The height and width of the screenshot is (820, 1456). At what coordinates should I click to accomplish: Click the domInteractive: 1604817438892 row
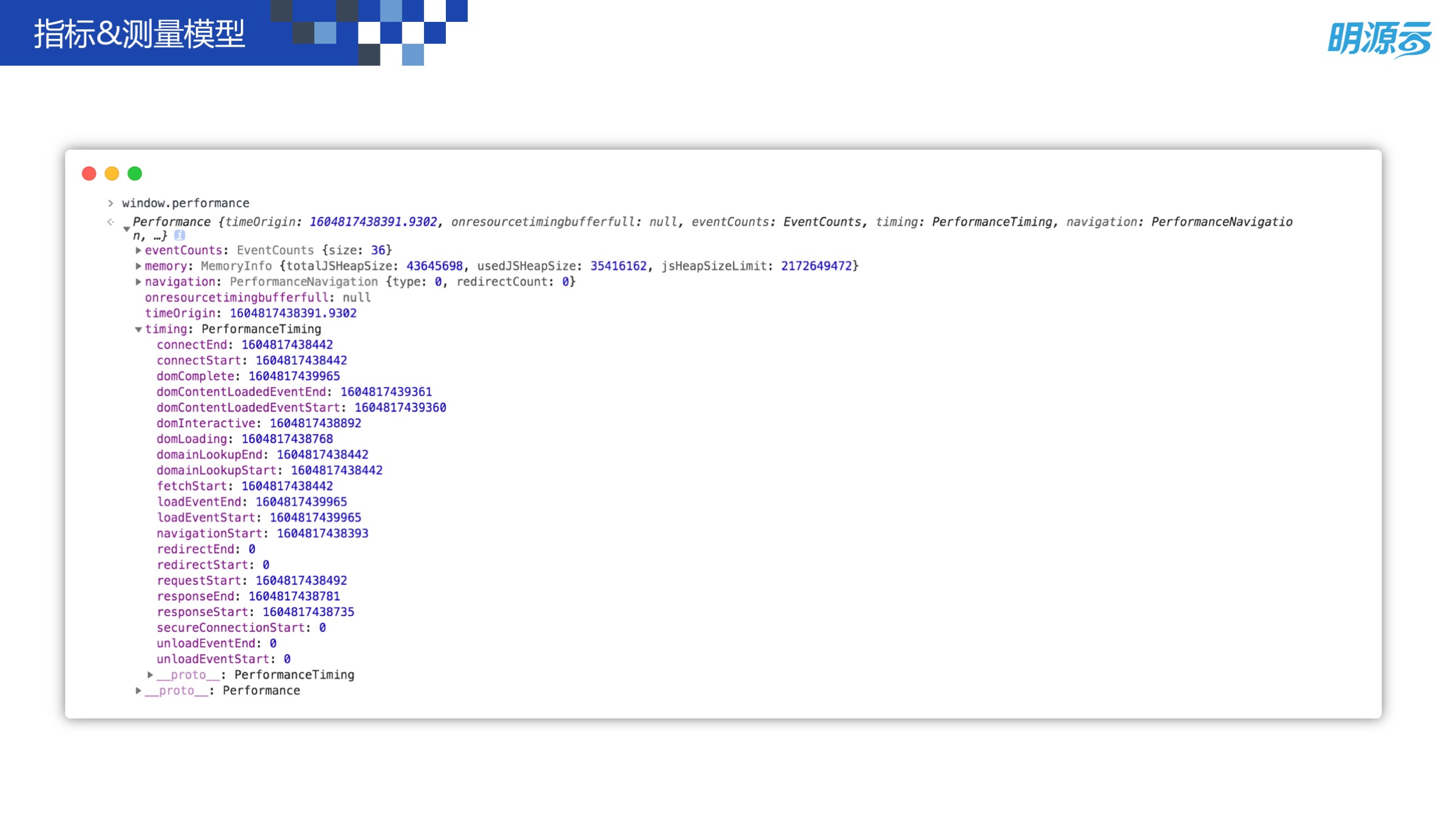259,423
